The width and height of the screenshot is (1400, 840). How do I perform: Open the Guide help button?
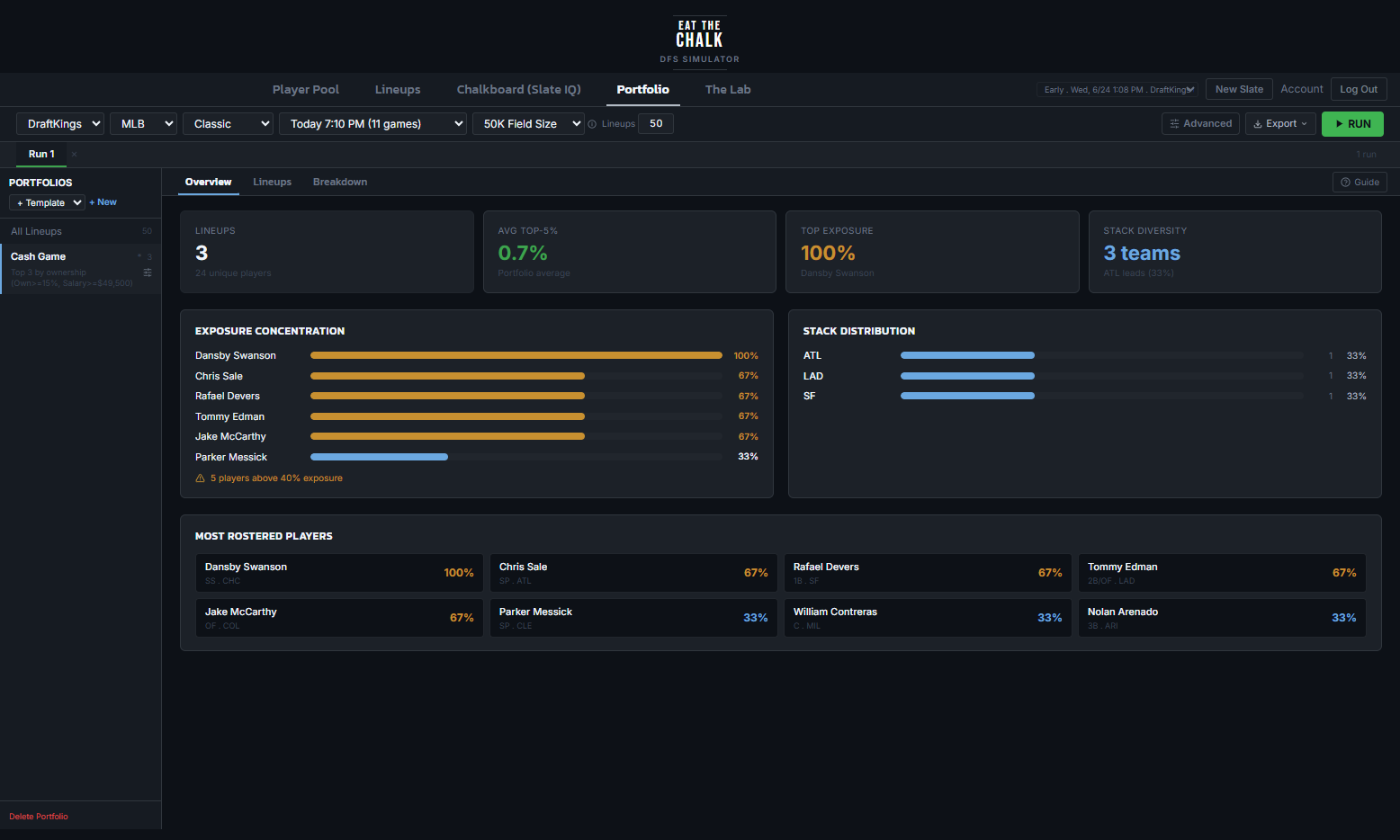coord(1360,182)
